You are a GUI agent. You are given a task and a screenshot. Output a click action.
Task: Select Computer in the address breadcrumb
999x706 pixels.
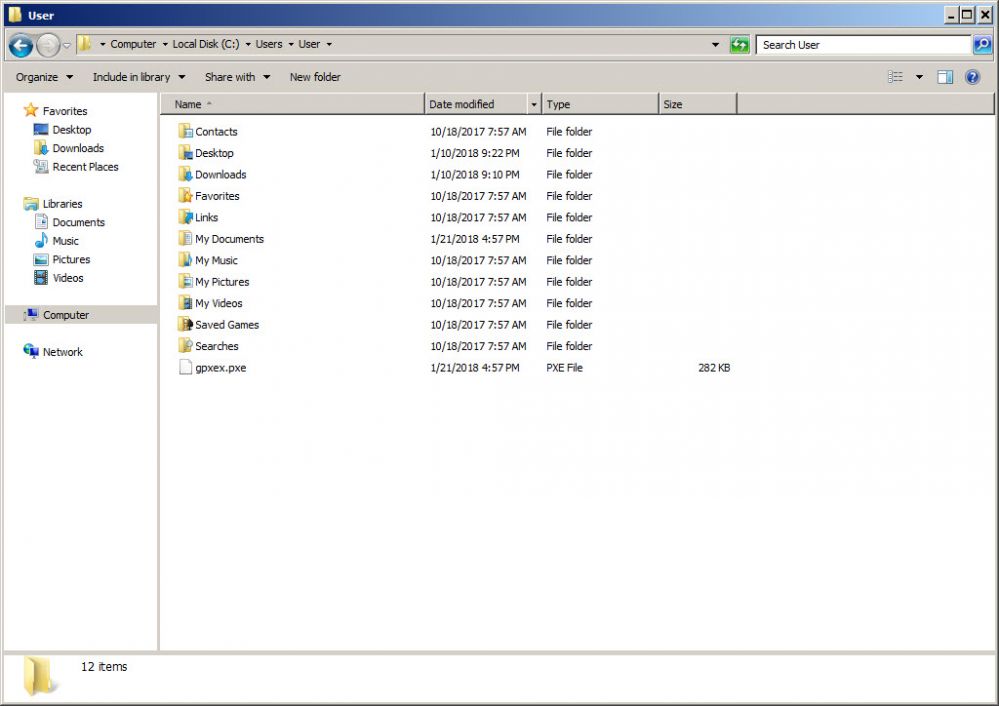pos(133,44)
